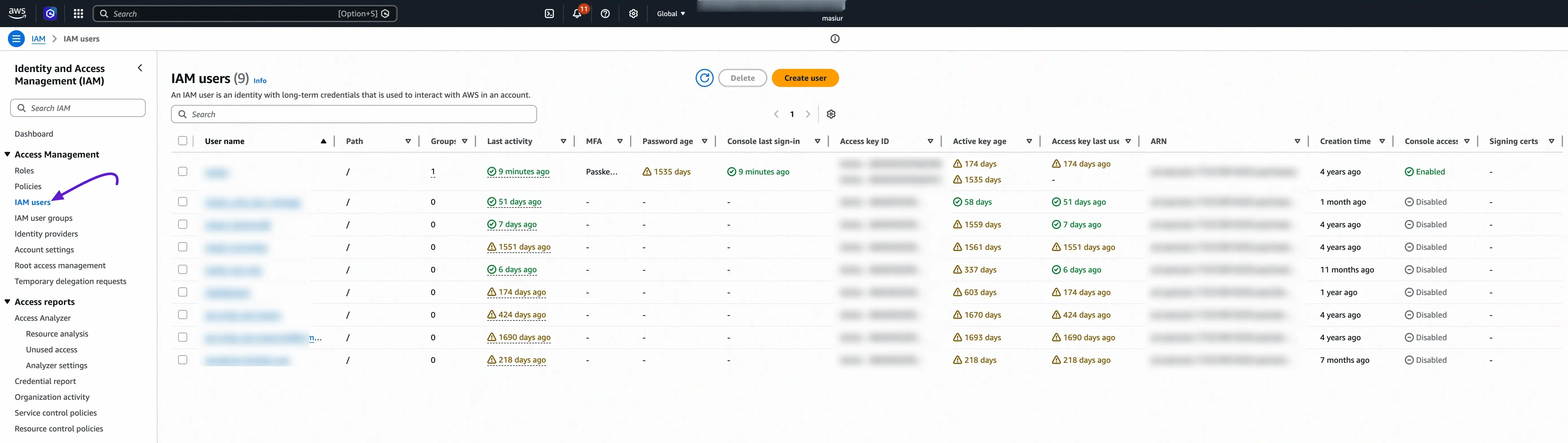The height and width of the screenshot is (443, 1568).
Task: Open Dashboard in IAM navigation
Action: coord(34,134)
